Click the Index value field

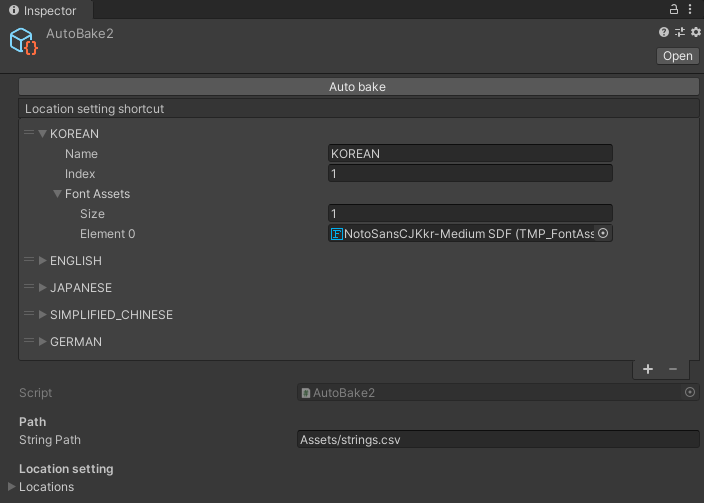click(x=470, y=173)
